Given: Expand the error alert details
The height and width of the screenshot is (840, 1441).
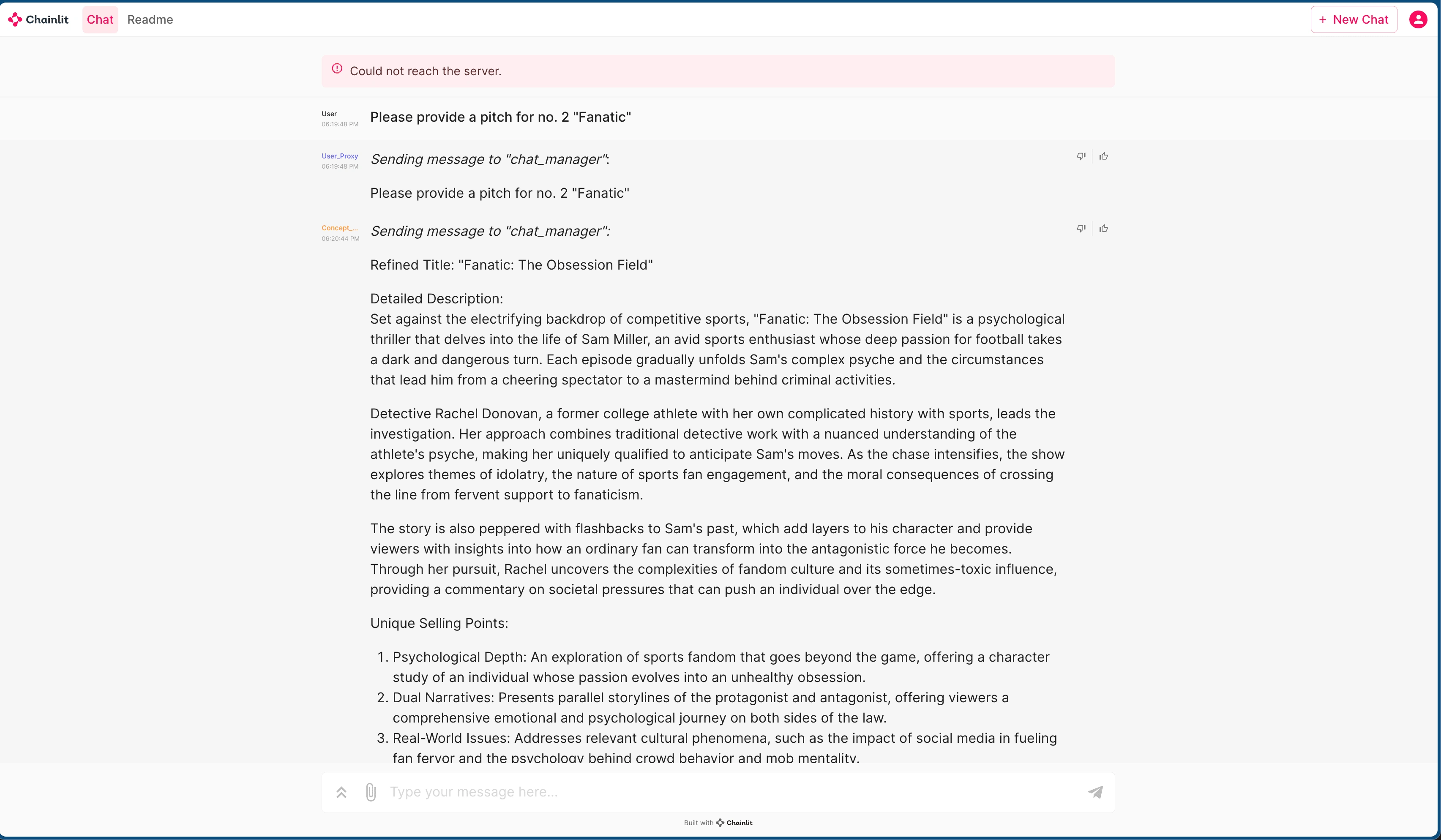Looking at the screenshot, I should pyautogui.click(x=337, y=70).
